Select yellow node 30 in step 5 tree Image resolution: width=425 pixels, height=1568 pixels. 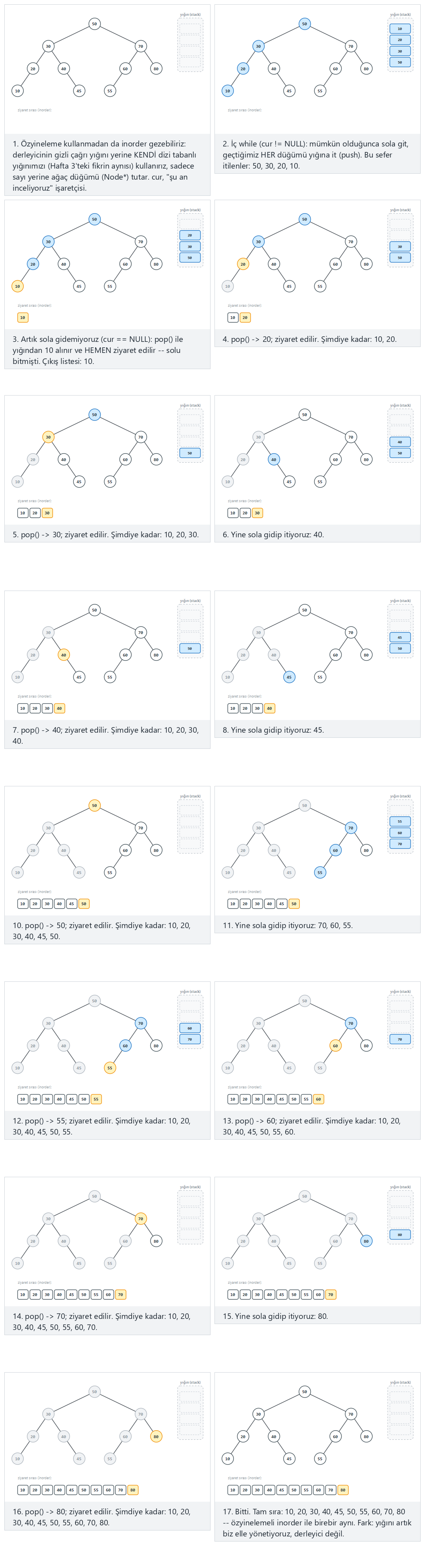tap(48, 437)
